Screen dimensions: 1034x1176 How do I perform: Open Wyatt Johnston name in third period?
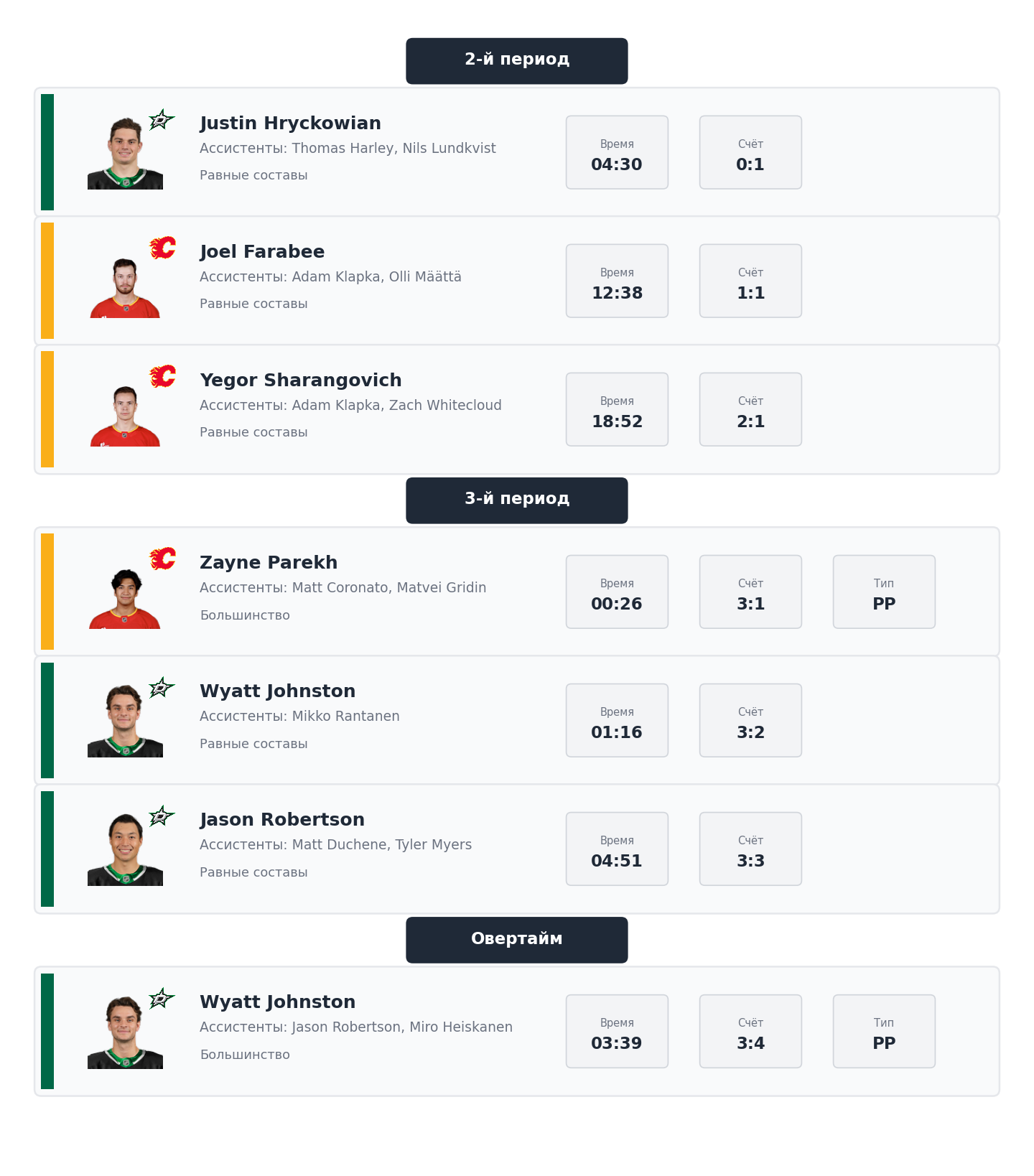click(x=277, y=691)
